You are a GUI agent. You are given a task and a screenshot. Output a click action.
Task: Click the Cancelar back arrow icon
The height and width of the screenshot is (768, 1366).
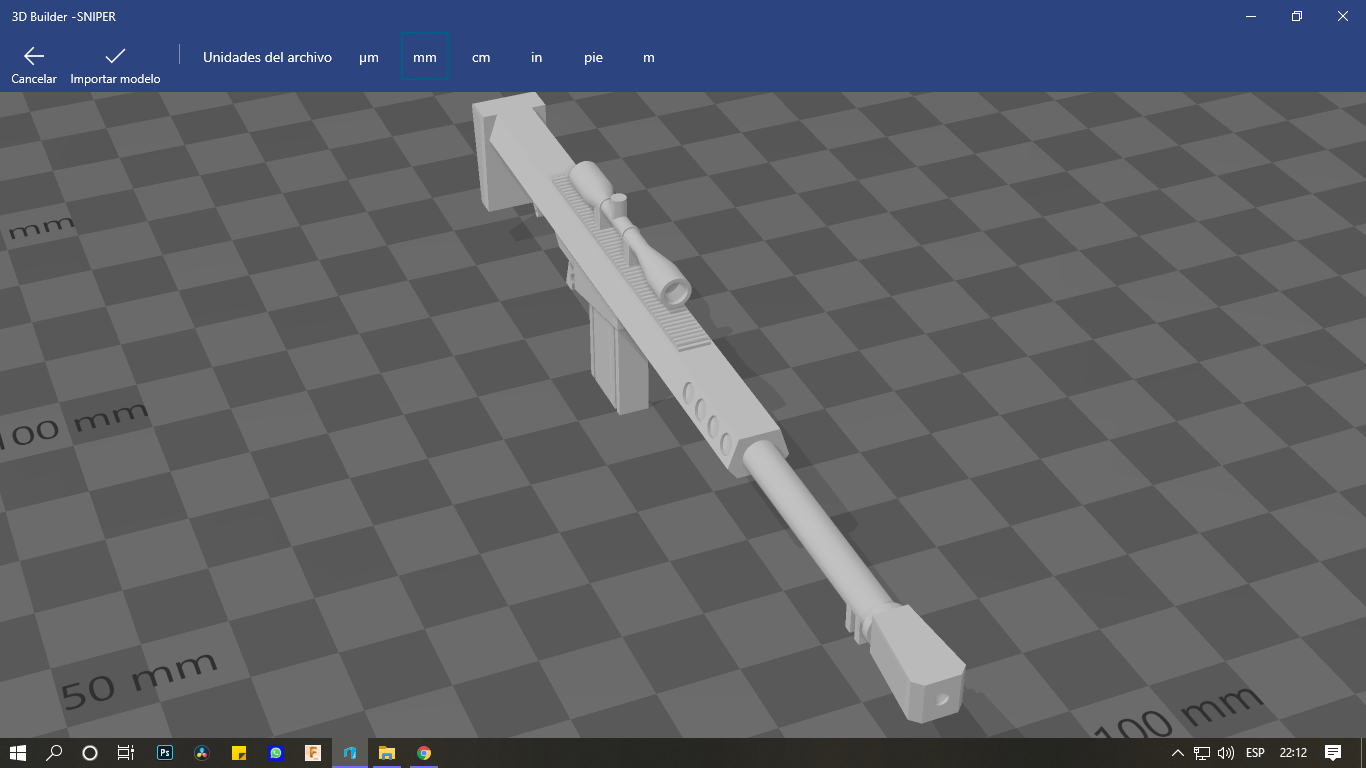pos(33,57)
